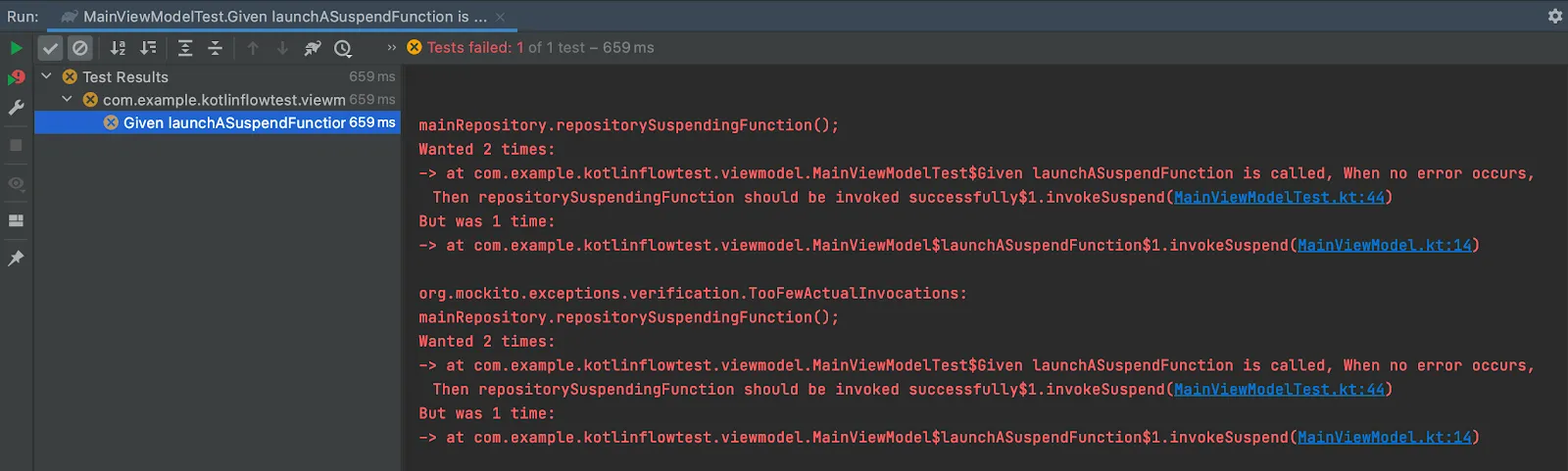
Task: Pin the Run tab with the pin icon
Action: [x=16, y=258]
